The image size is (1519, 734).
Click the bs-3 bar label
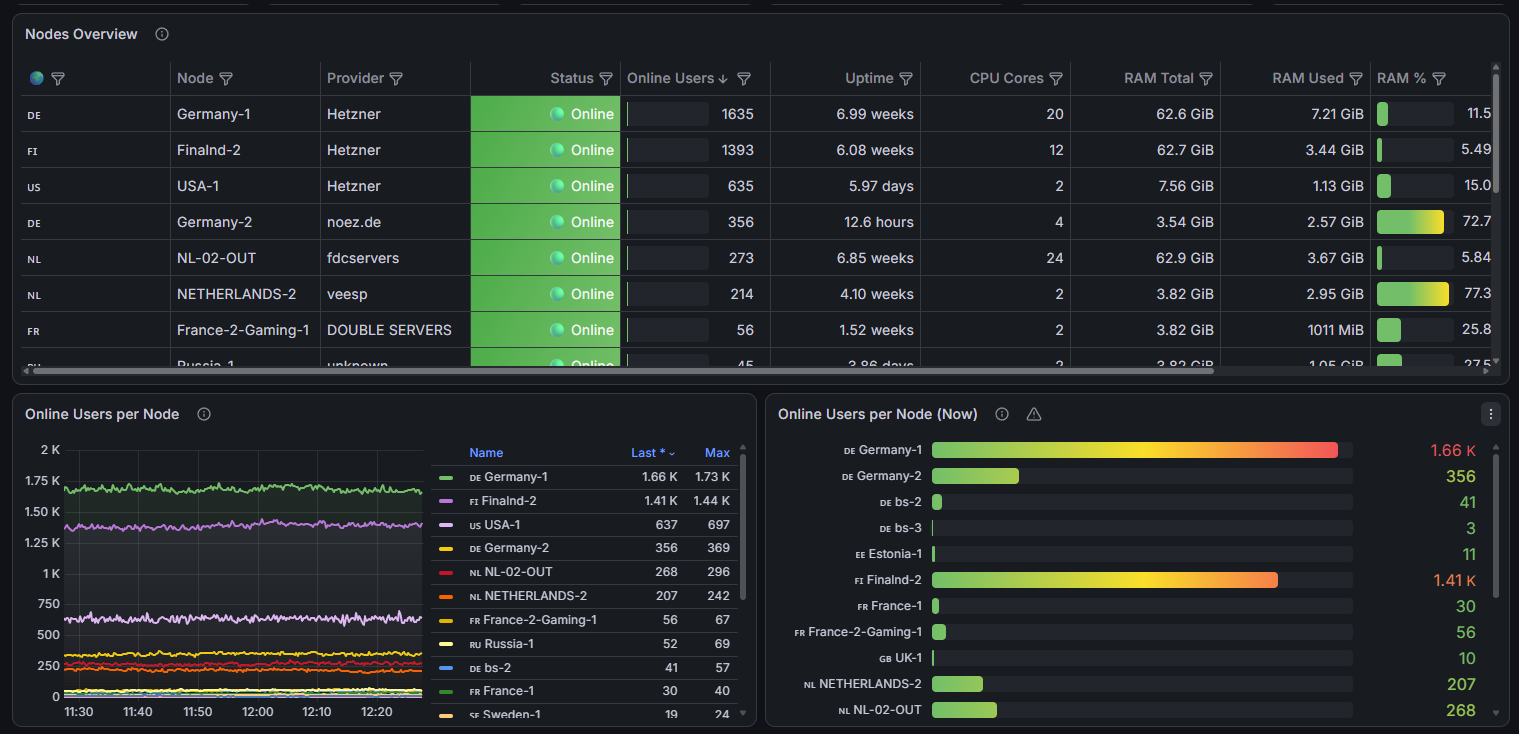(x=901, y=528)
